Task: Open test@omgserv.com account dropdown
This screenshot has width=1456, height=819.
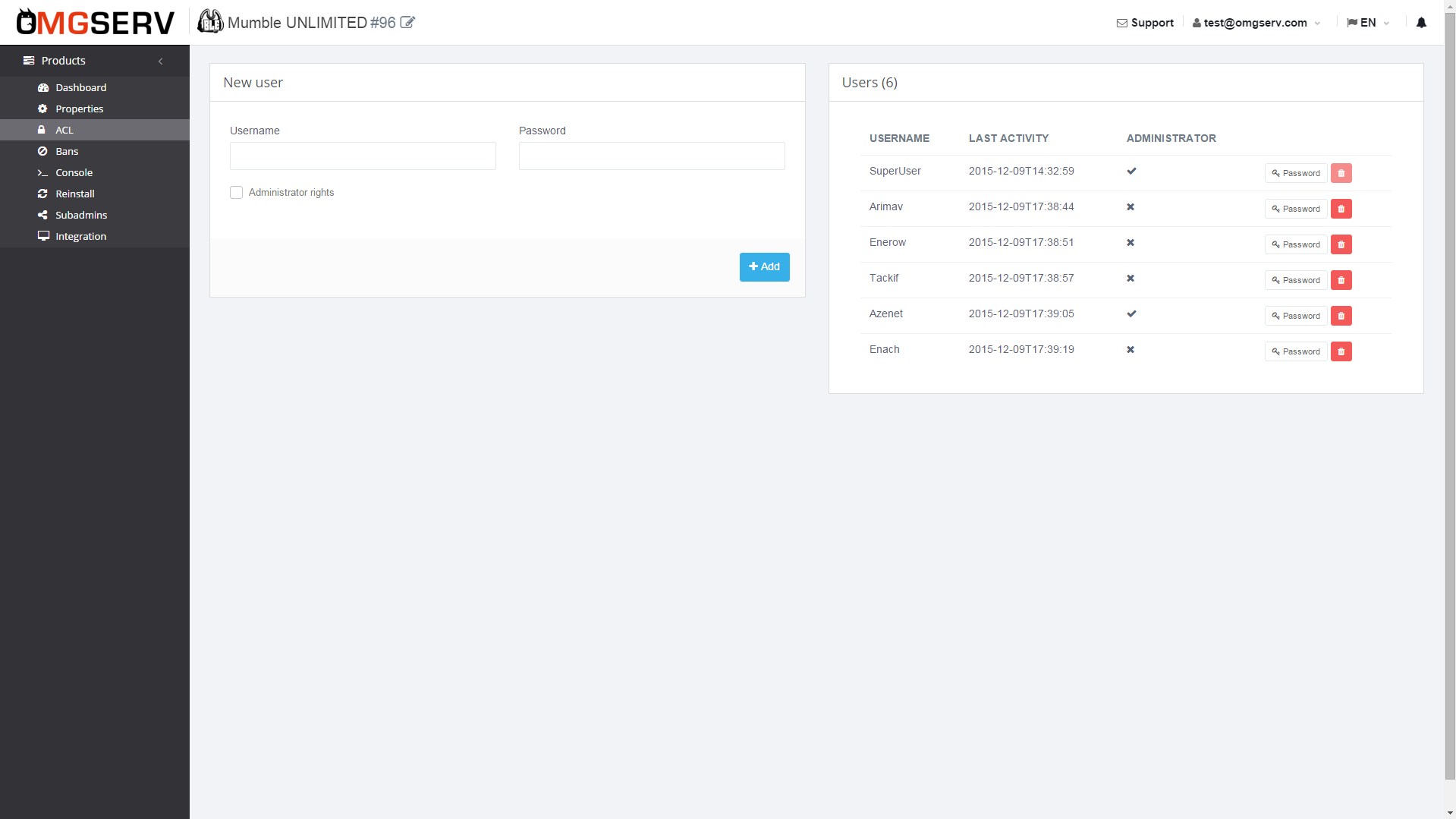Action: (1256, 23)
